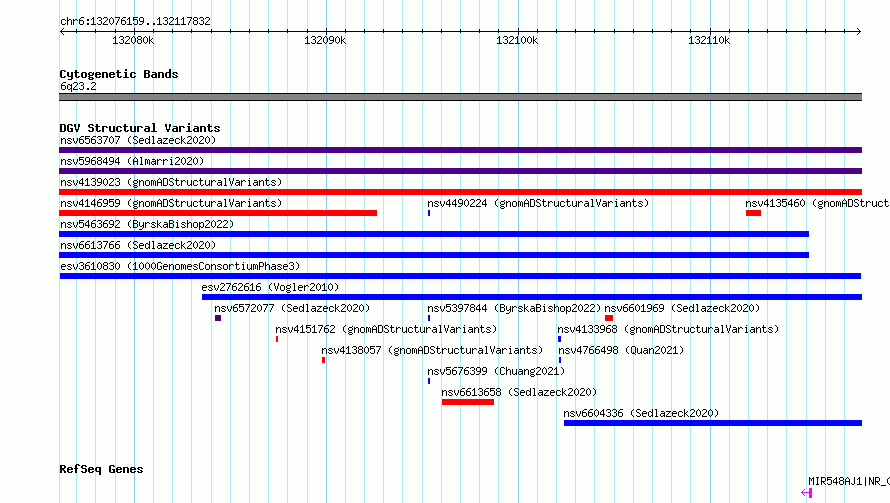
Task: Click the DGV Structural Variants track title
Action: click(x=140, y=128)
